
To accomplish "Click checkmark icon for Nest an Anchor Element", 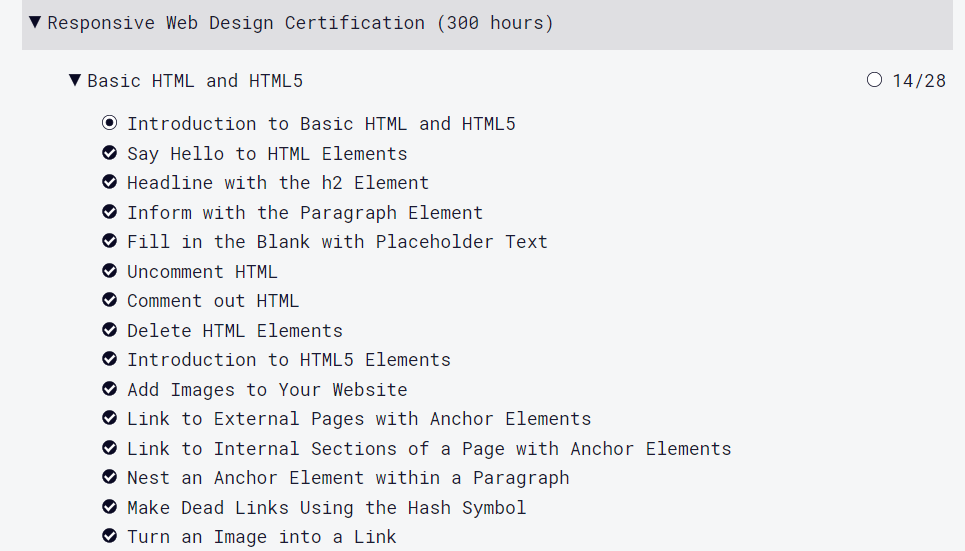I will [110, 477].
